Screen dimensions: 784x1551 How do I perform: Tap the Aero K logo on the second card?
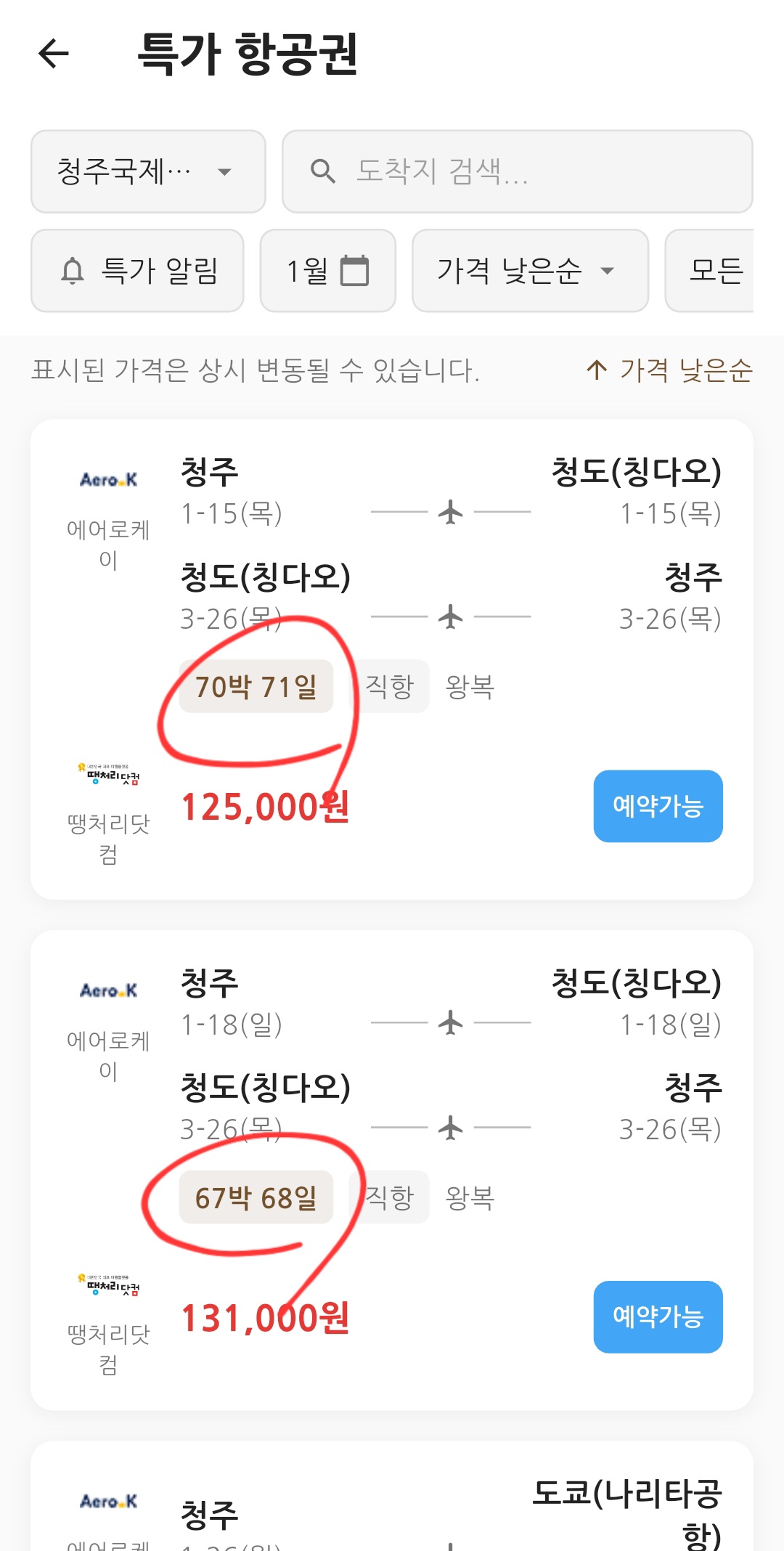coord(108,991)
